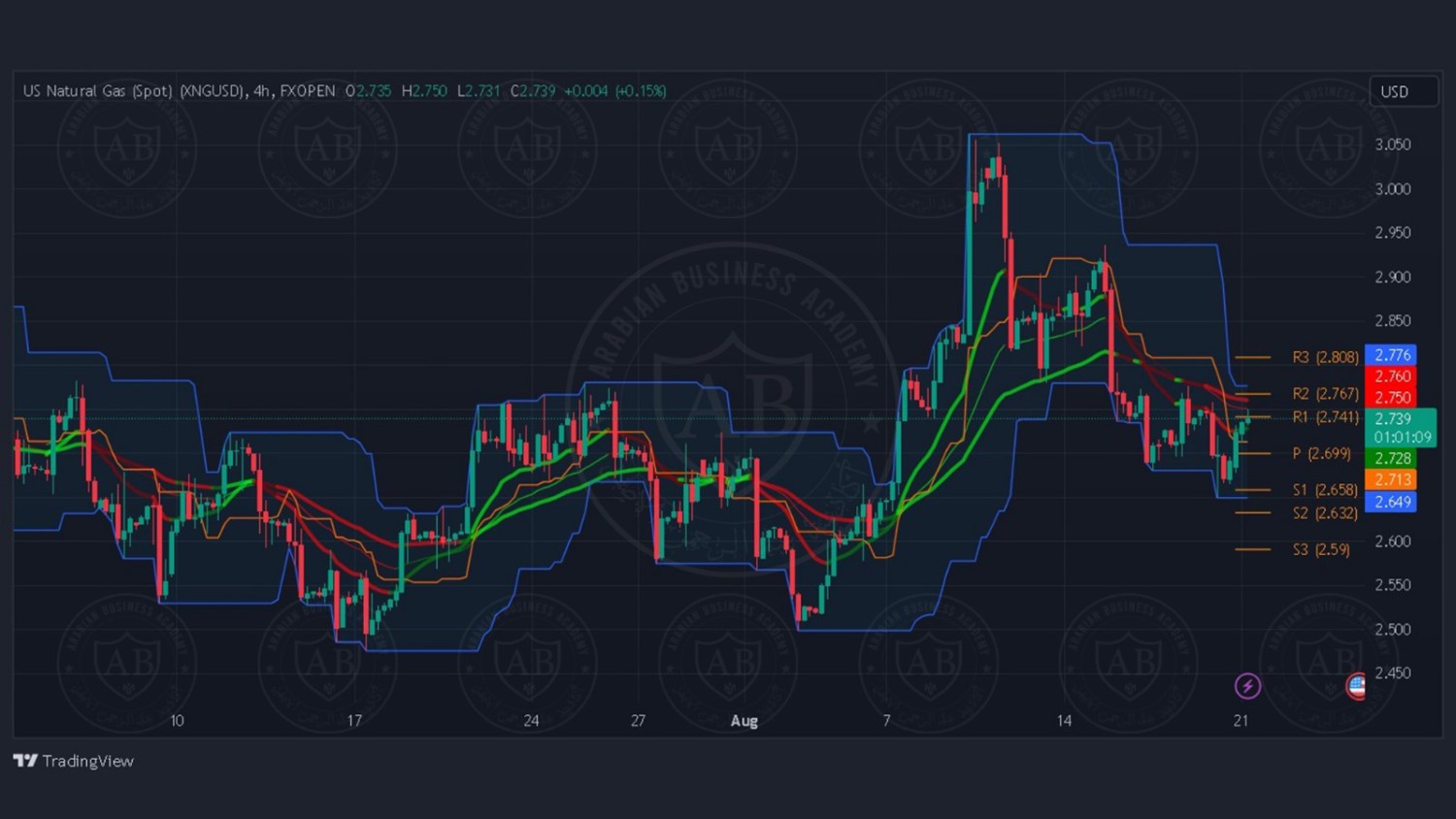1456x819 pixels.
Task: Click the green 2.728 price label
Action: pyautogui.click(x=1391, y=458)
